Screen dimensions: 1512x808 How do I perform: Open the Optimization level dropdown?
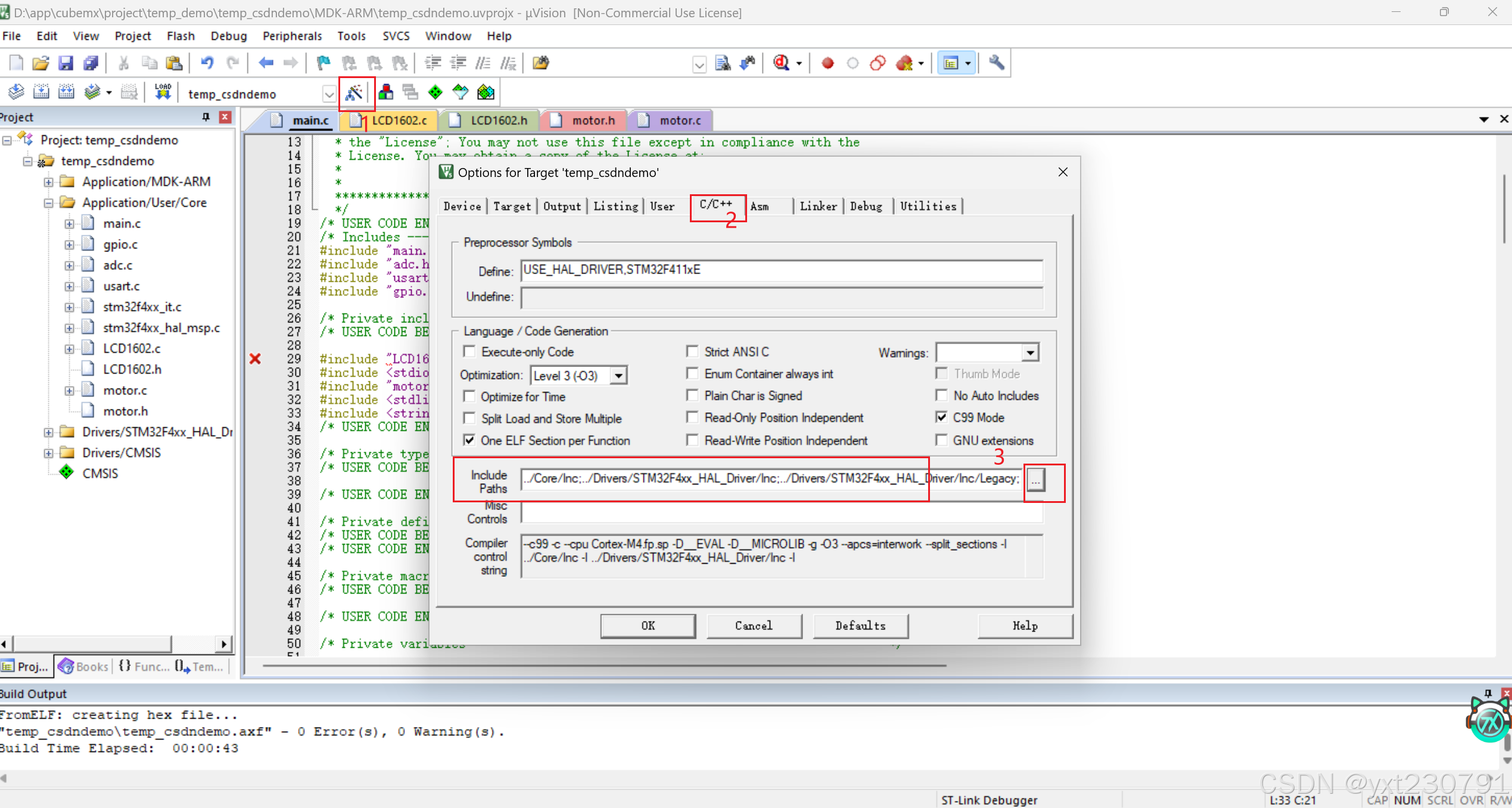619,375
